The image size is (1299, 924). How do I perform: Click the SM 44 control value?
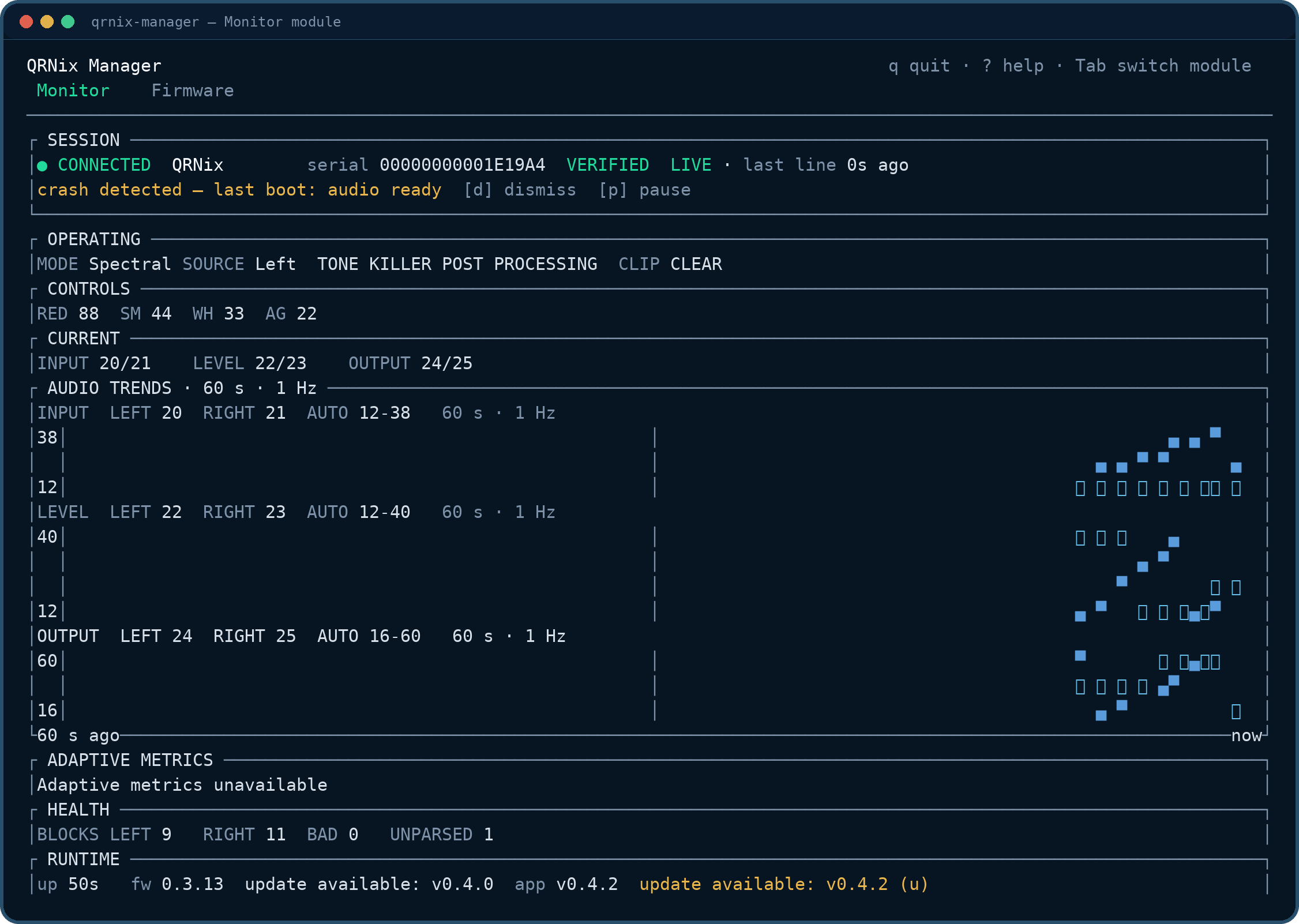[146, 314]
